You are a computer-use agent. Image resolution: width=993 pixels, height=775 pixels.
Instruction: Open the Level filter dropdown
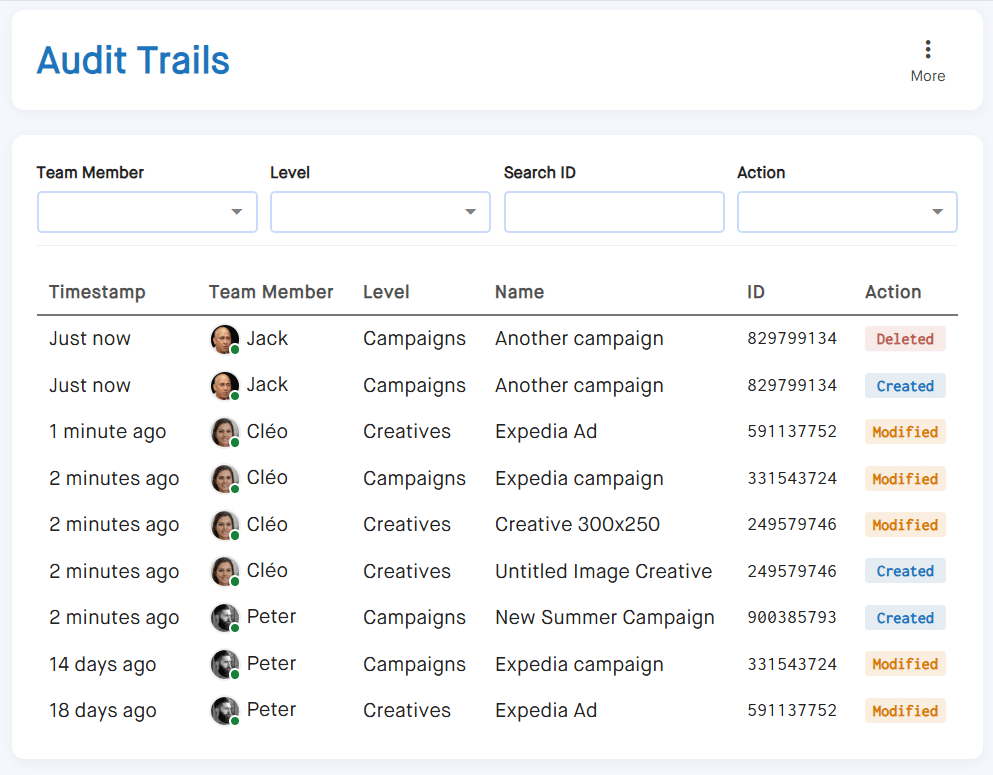(x=380, y=212)
